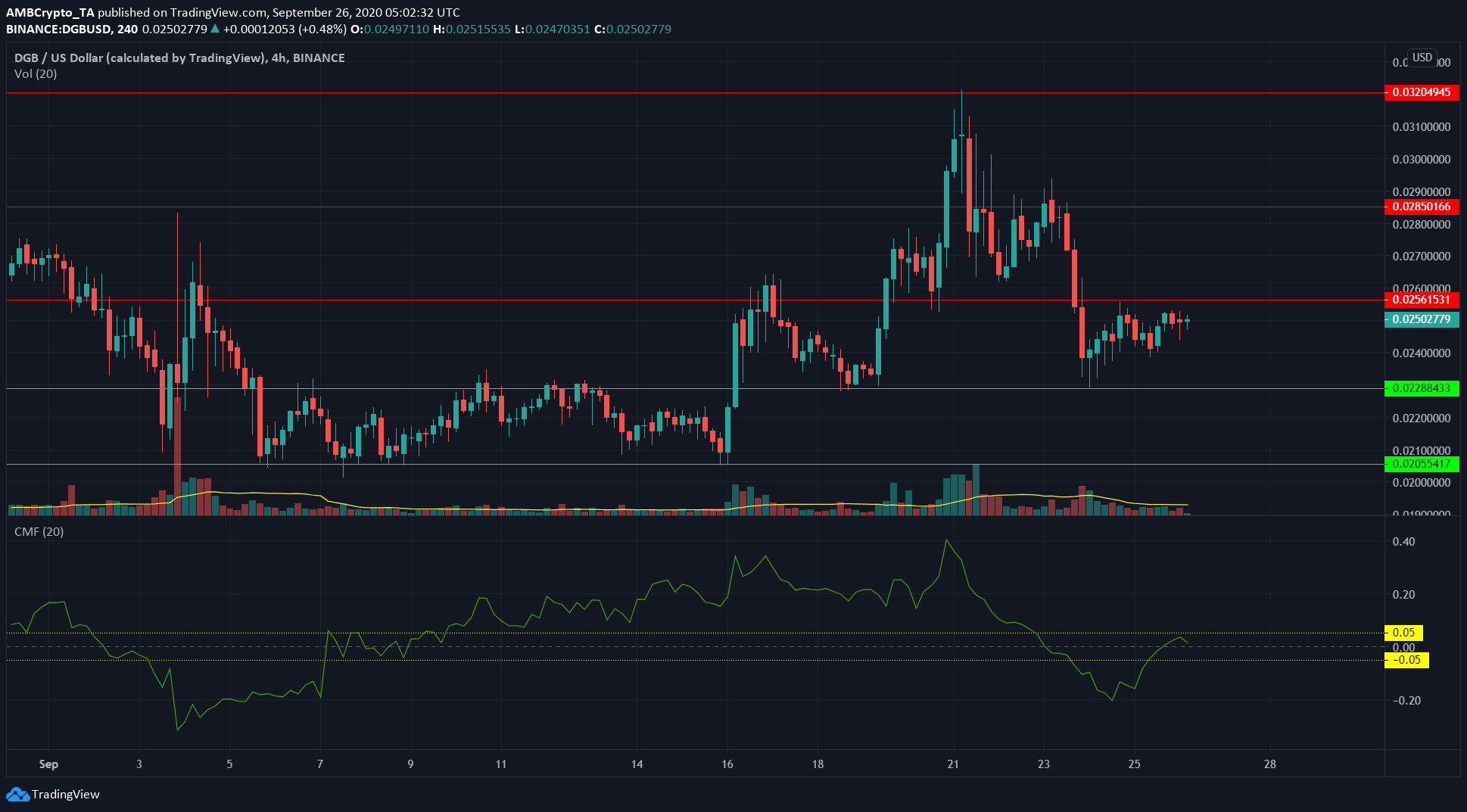Click the Sep date axis label

coord(48,764)
